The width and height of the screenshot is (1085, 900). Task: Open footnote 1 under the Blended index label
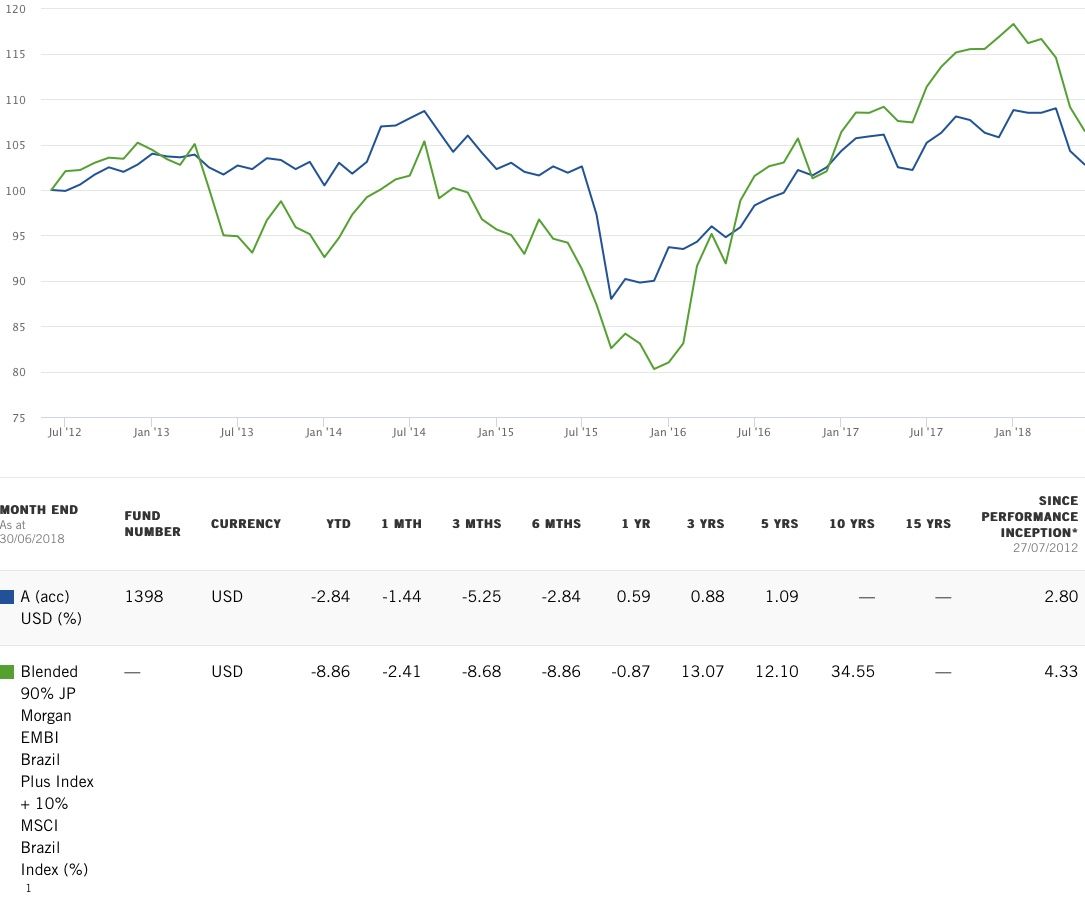point(28,888)
